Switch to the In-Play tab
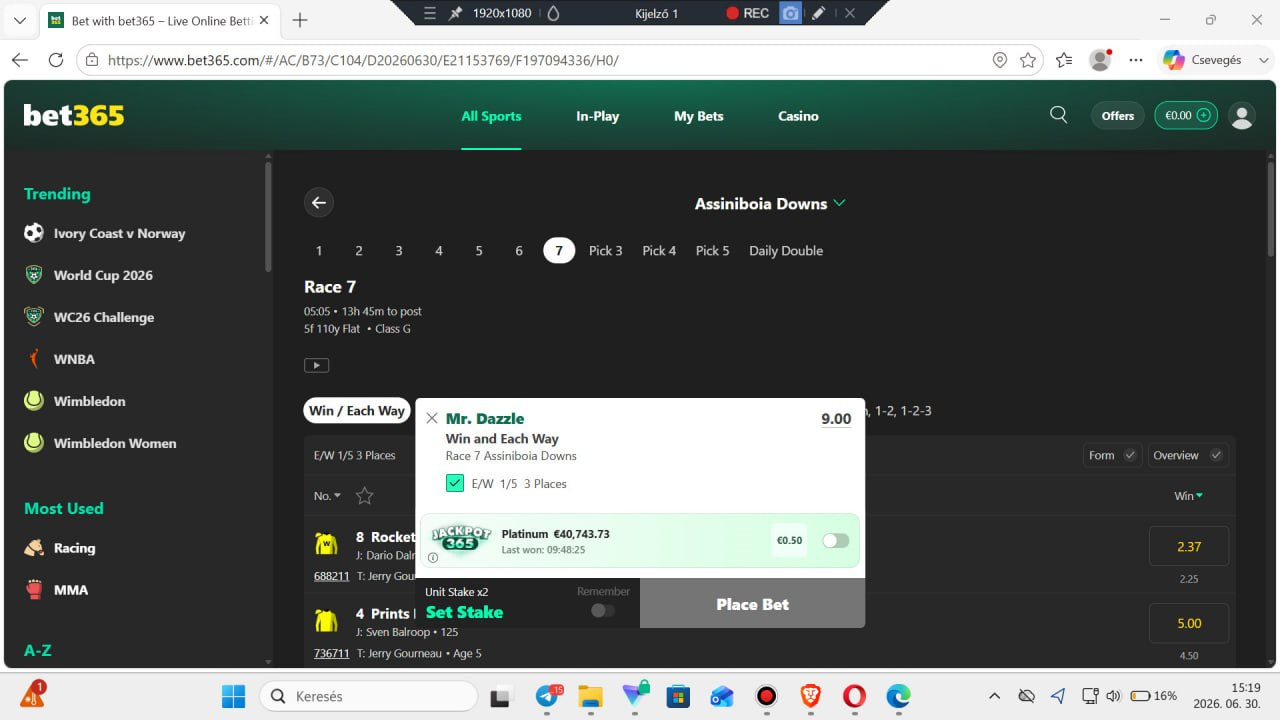 coord(597,116)
